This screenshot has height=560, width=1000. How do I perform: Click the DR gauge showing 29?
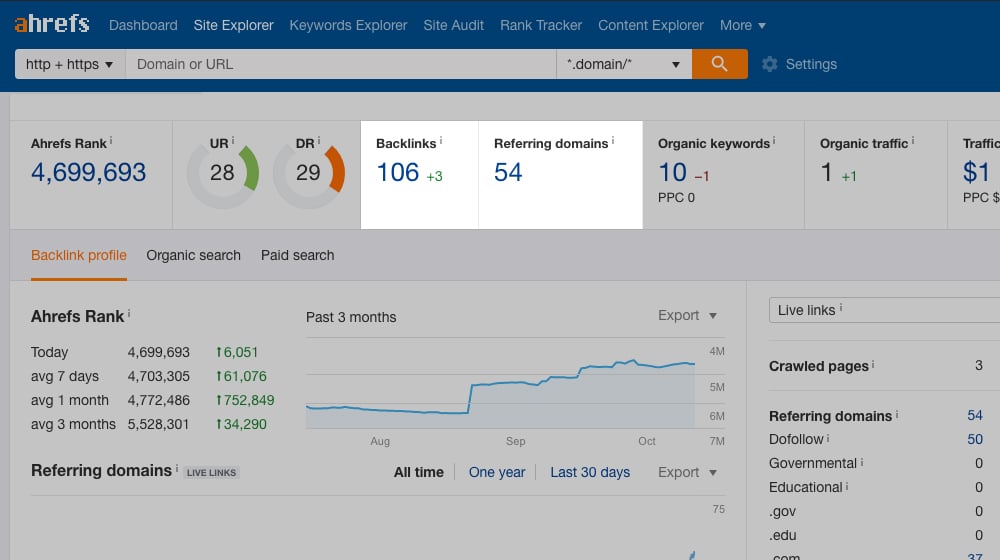[309, 172]
